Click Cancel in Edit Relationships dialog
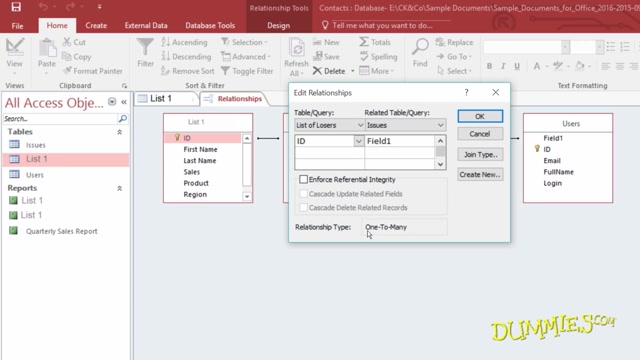 pos(480,133)
